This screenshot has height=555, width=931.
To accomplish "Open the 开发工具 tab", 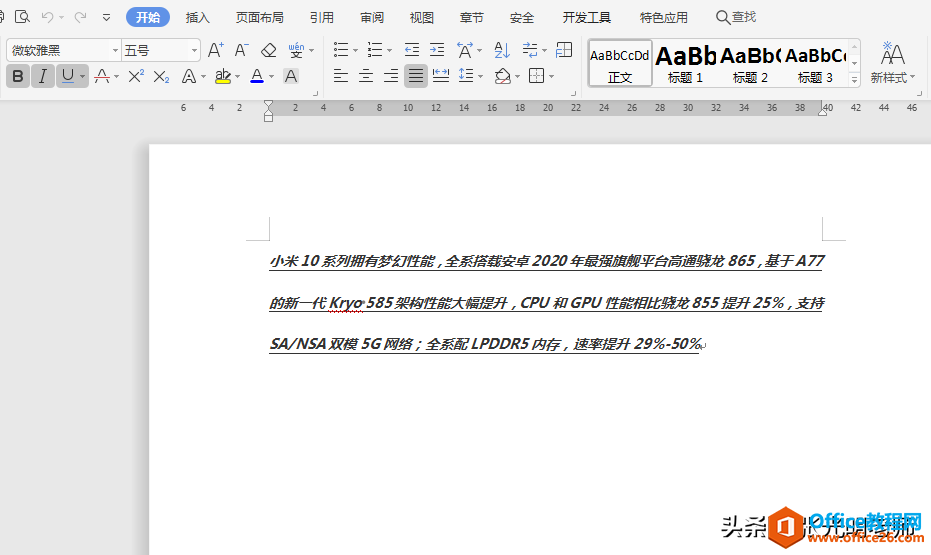I will [x=587, y=18].
